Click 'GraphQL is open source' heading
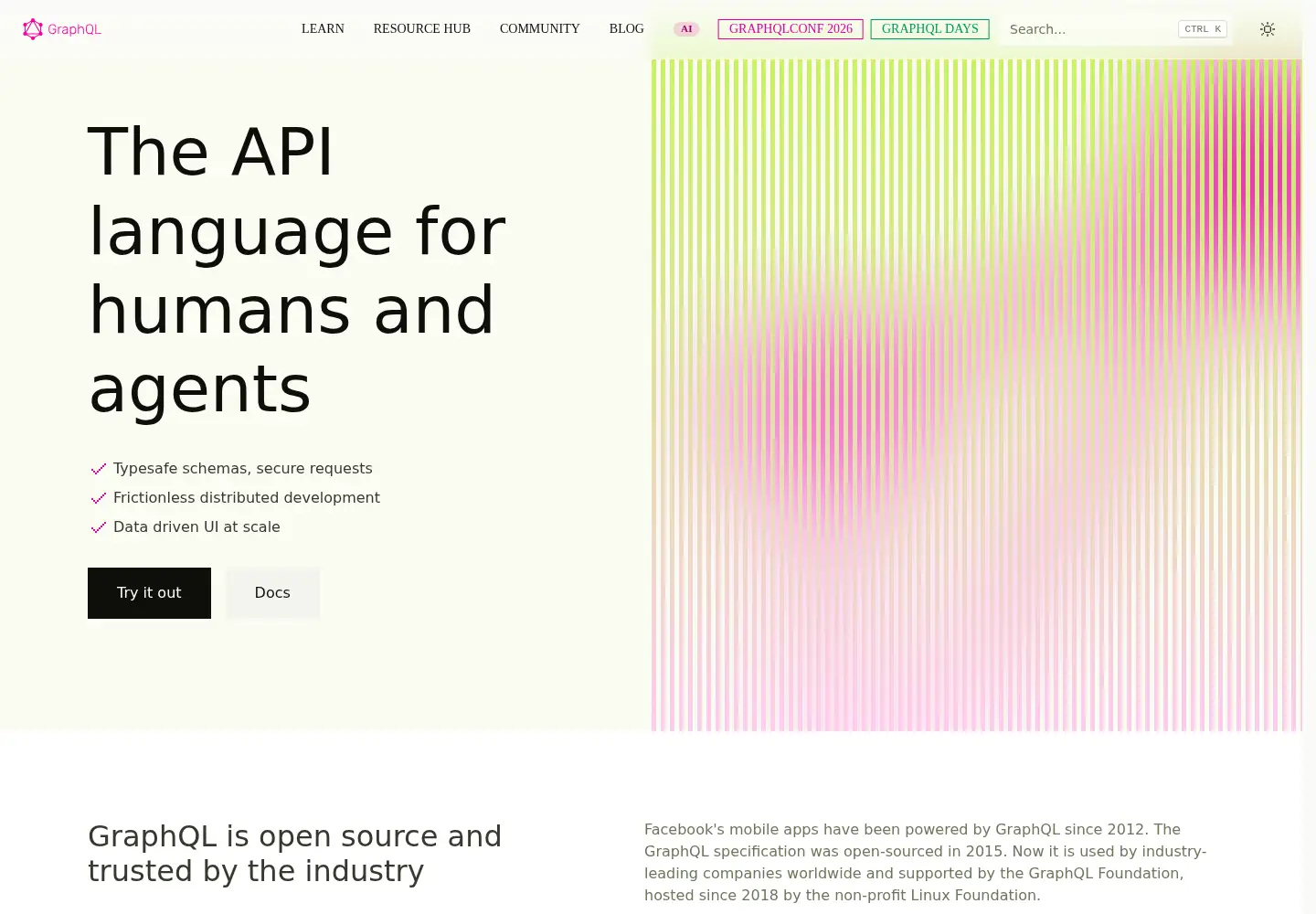 [294, 854]
